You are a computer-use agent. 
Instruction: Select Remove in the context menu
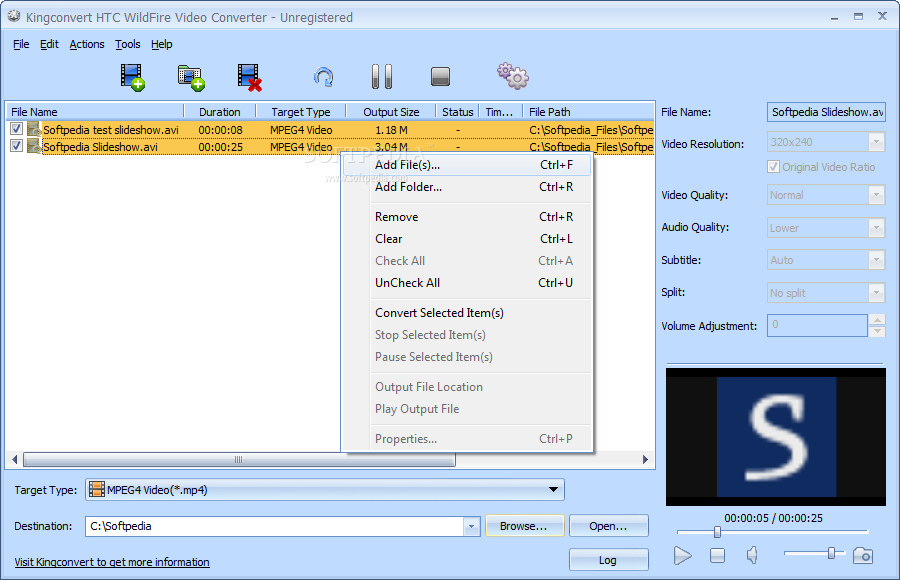467,217
